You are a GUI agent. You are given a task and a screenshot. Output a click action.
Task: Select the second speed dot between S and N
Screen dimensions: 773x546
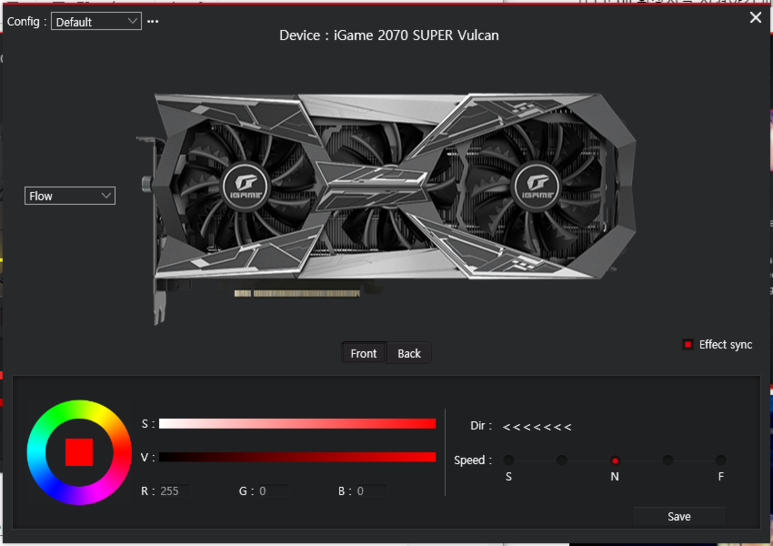tap(562, 461)
